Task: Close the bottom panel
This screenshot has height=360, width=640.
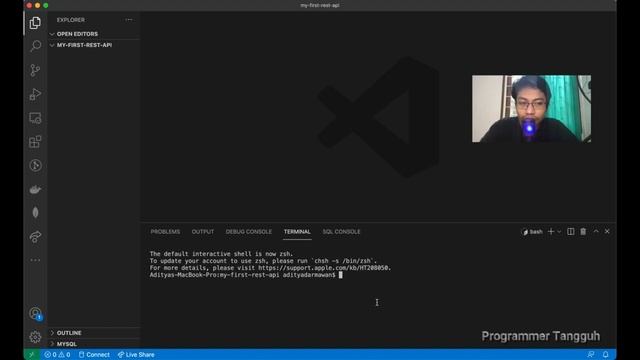Action: [x=607, y=231]
